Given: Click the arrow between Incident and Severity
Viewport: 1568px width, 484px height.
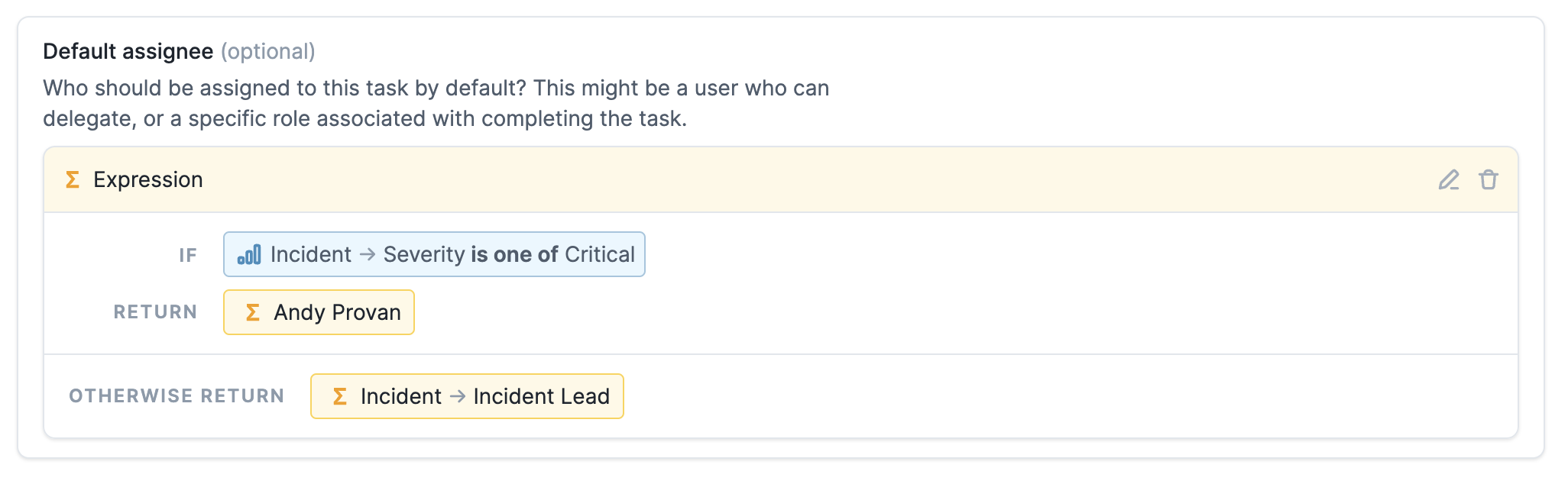Looking at the screenshot, I should [x=368, y=254].
